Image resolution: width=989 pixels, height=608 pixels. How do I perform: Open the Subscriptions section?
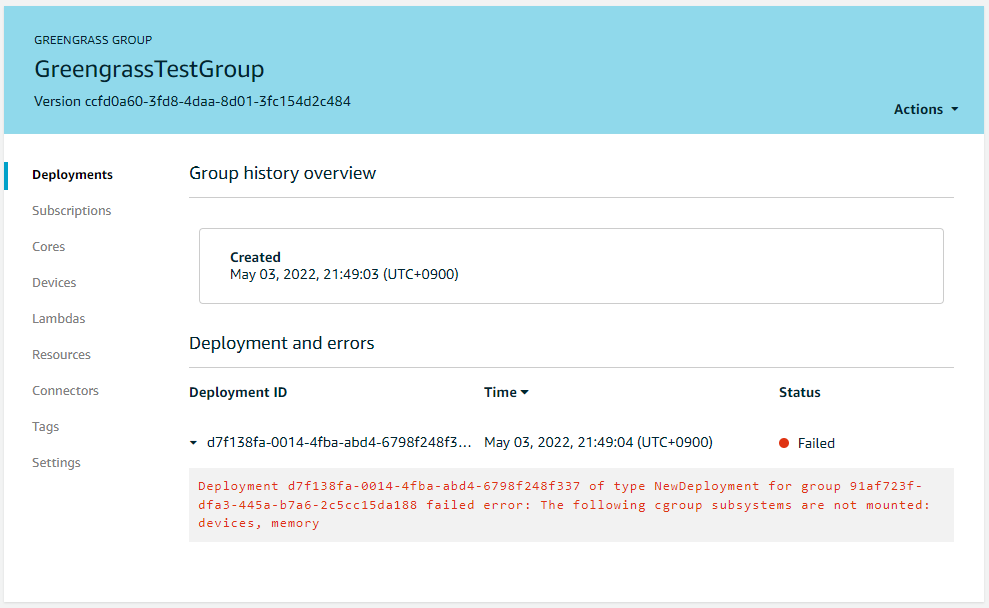tap(71, 211)
